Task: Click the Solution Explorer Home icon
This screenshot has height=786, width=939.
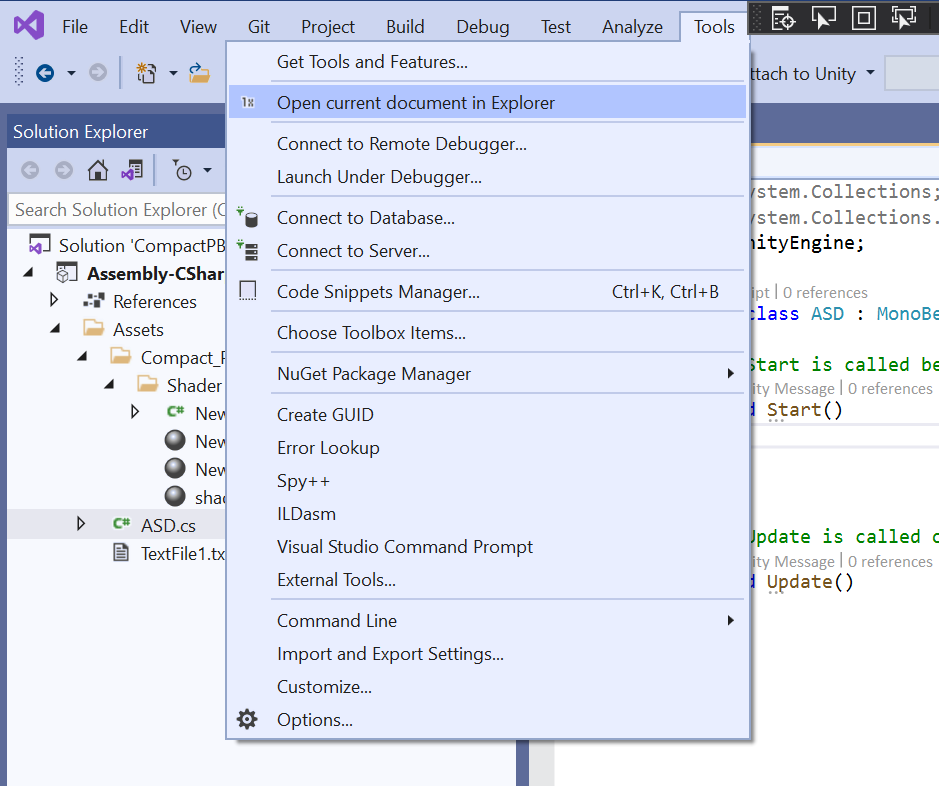Action: tap(98, 170)
